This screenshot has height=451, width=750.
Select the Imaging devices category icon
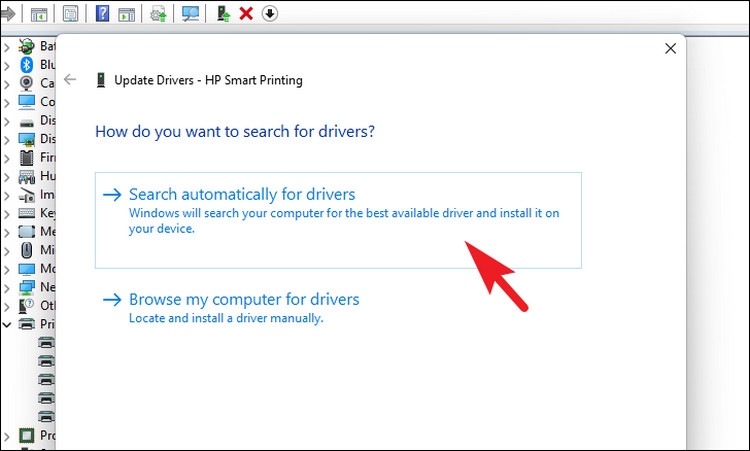pos(27,195)
